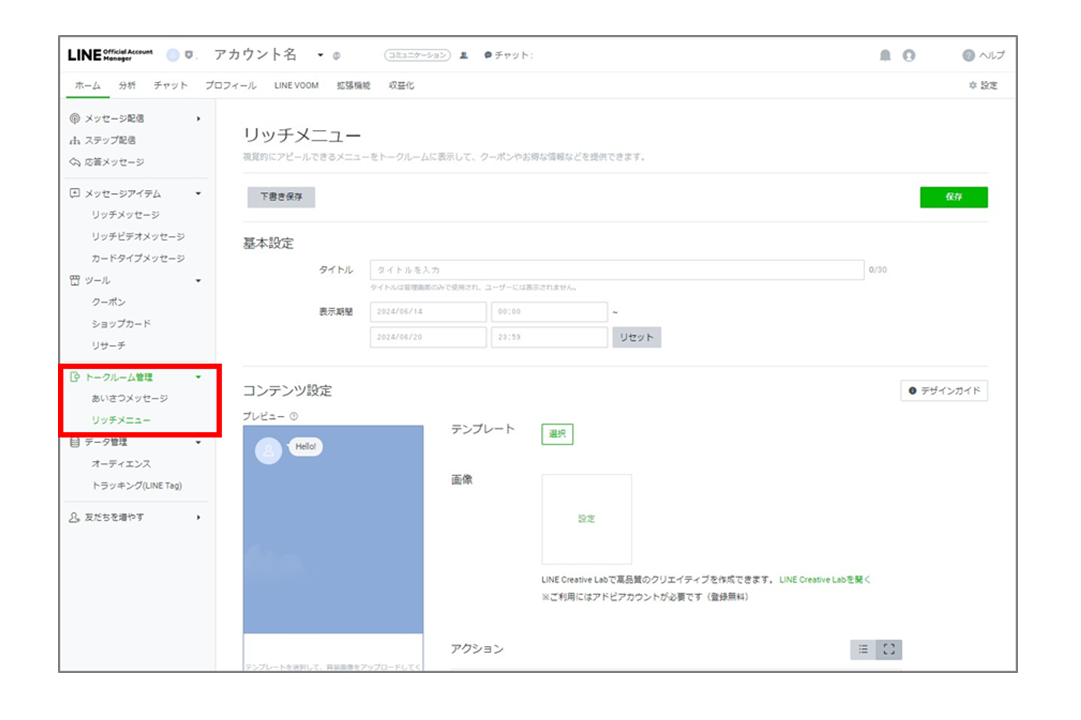Viewport: 1081px width, 720px height.
Task: Collapse the トークルーム管理 section arrow
Action: (x=199, y=377)
